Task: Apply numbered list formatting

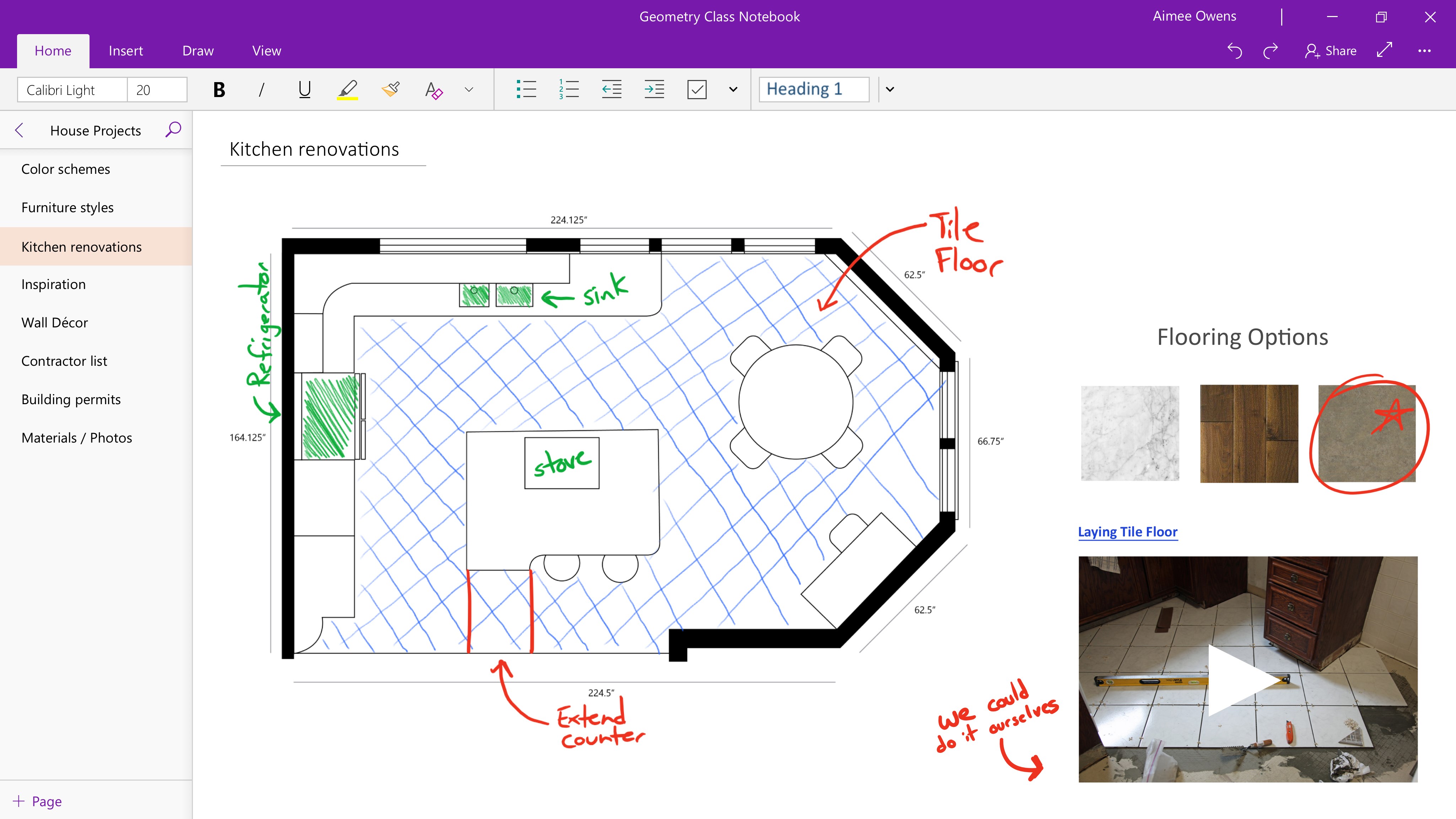Action: click(568, 89)
